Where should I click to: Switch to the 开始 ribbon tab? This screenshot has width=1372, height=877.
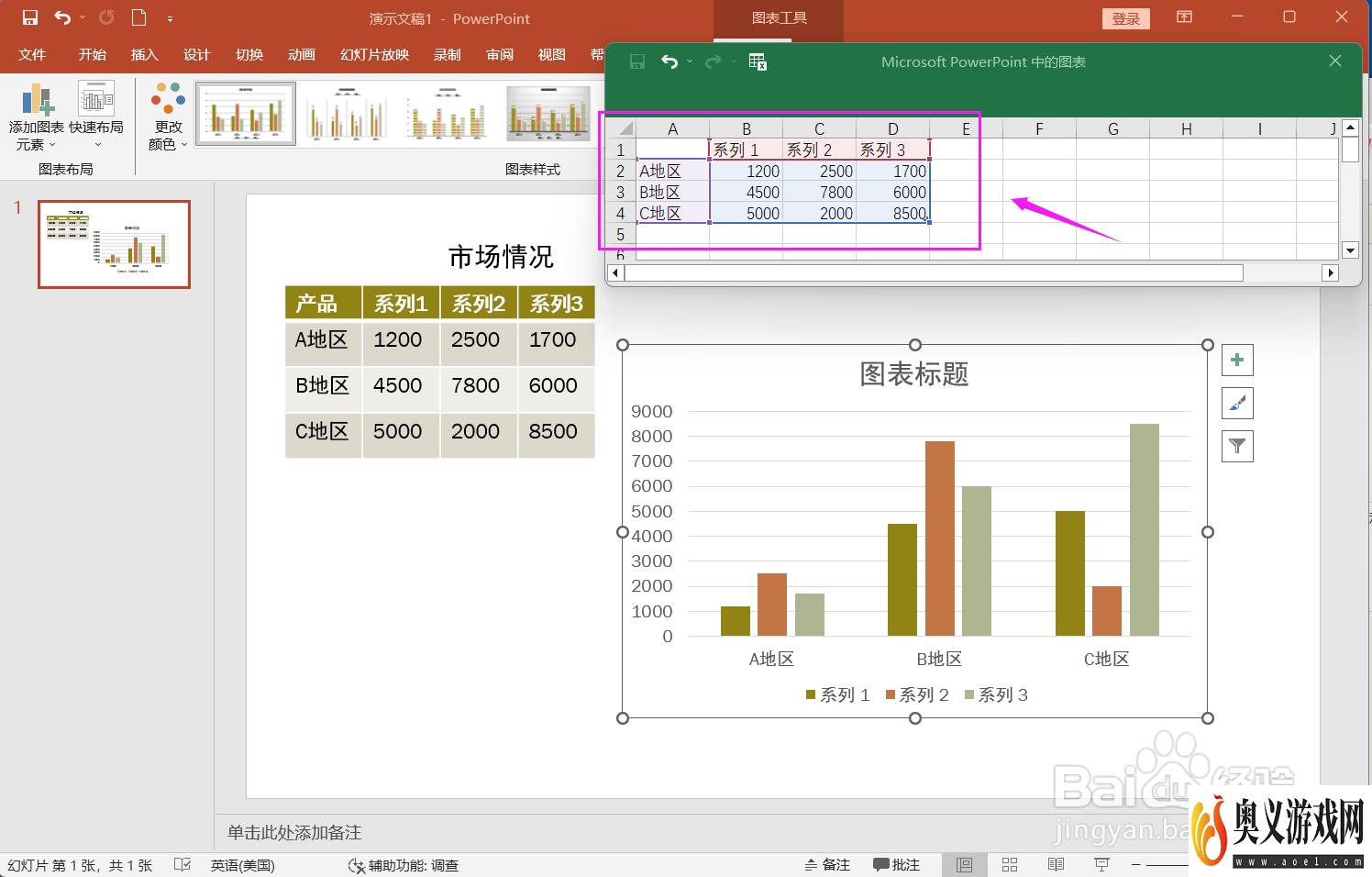pyautogui.click(x=93, y=55)
